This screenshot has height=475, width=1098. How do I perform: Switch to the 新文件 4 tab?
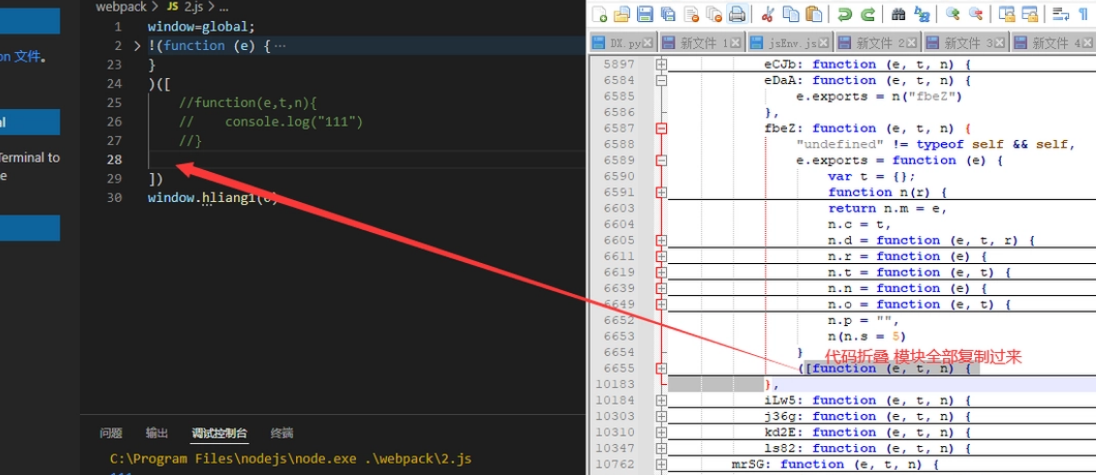coord(1054,43)
